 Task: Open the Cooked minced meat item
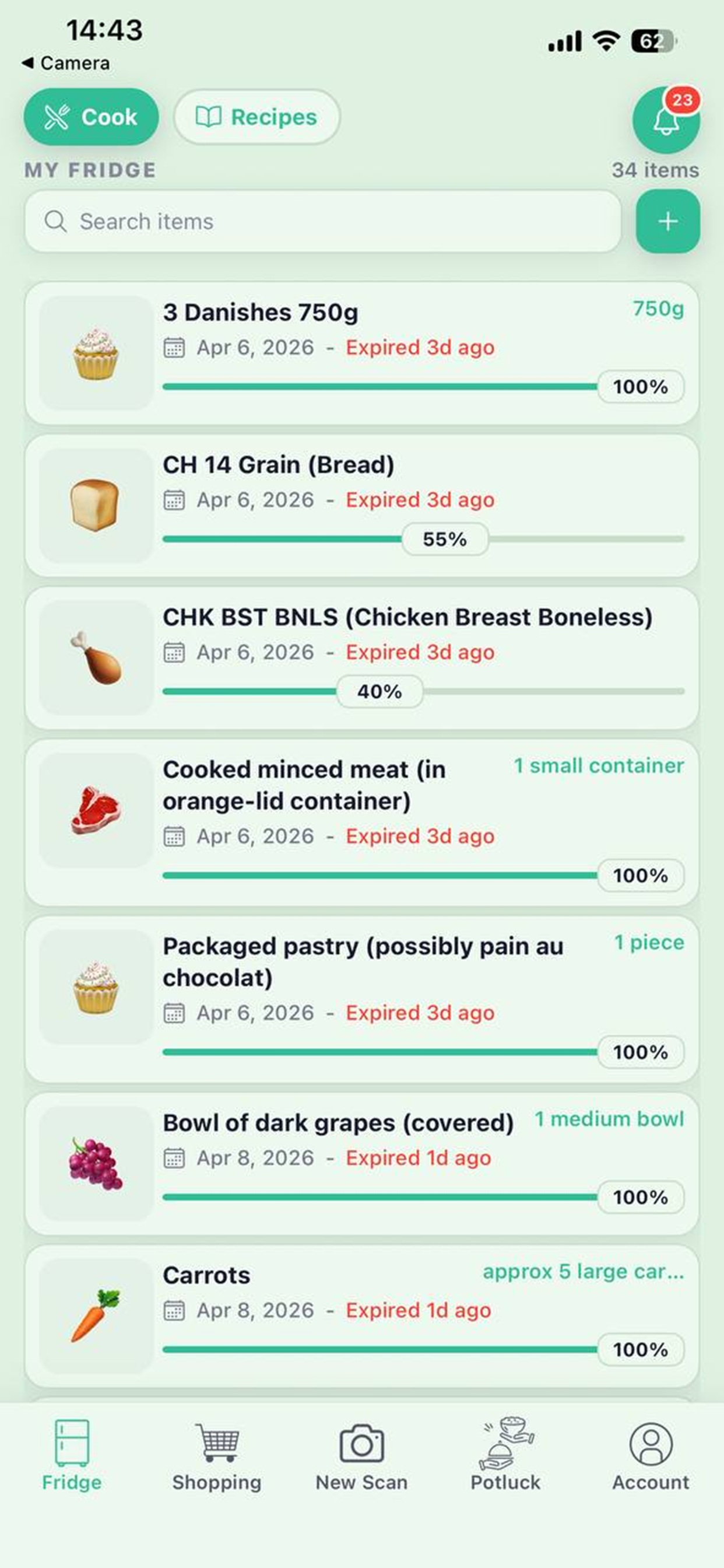304,785
